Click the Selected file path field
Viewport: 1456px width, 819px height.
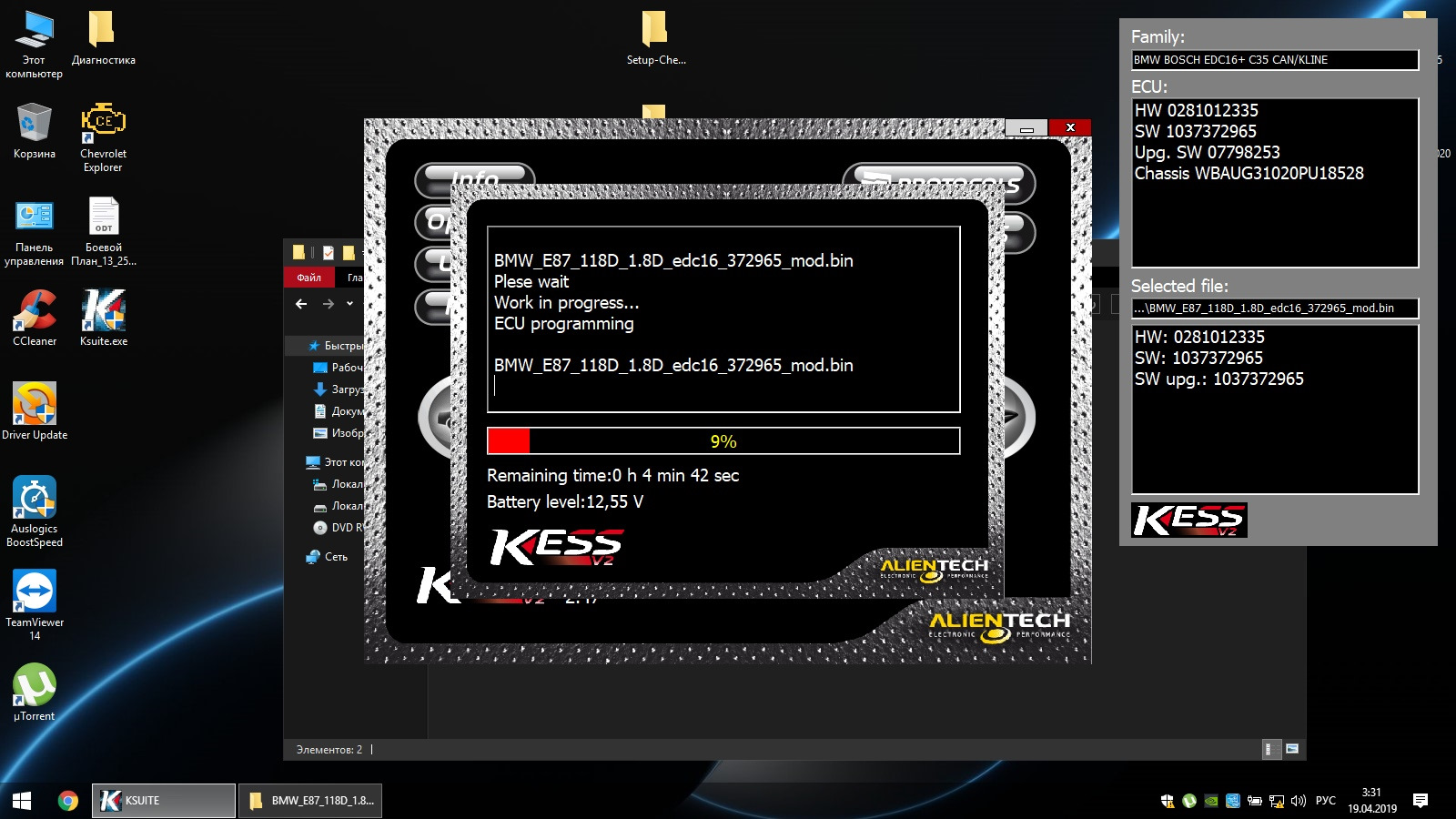(1275, 308)
